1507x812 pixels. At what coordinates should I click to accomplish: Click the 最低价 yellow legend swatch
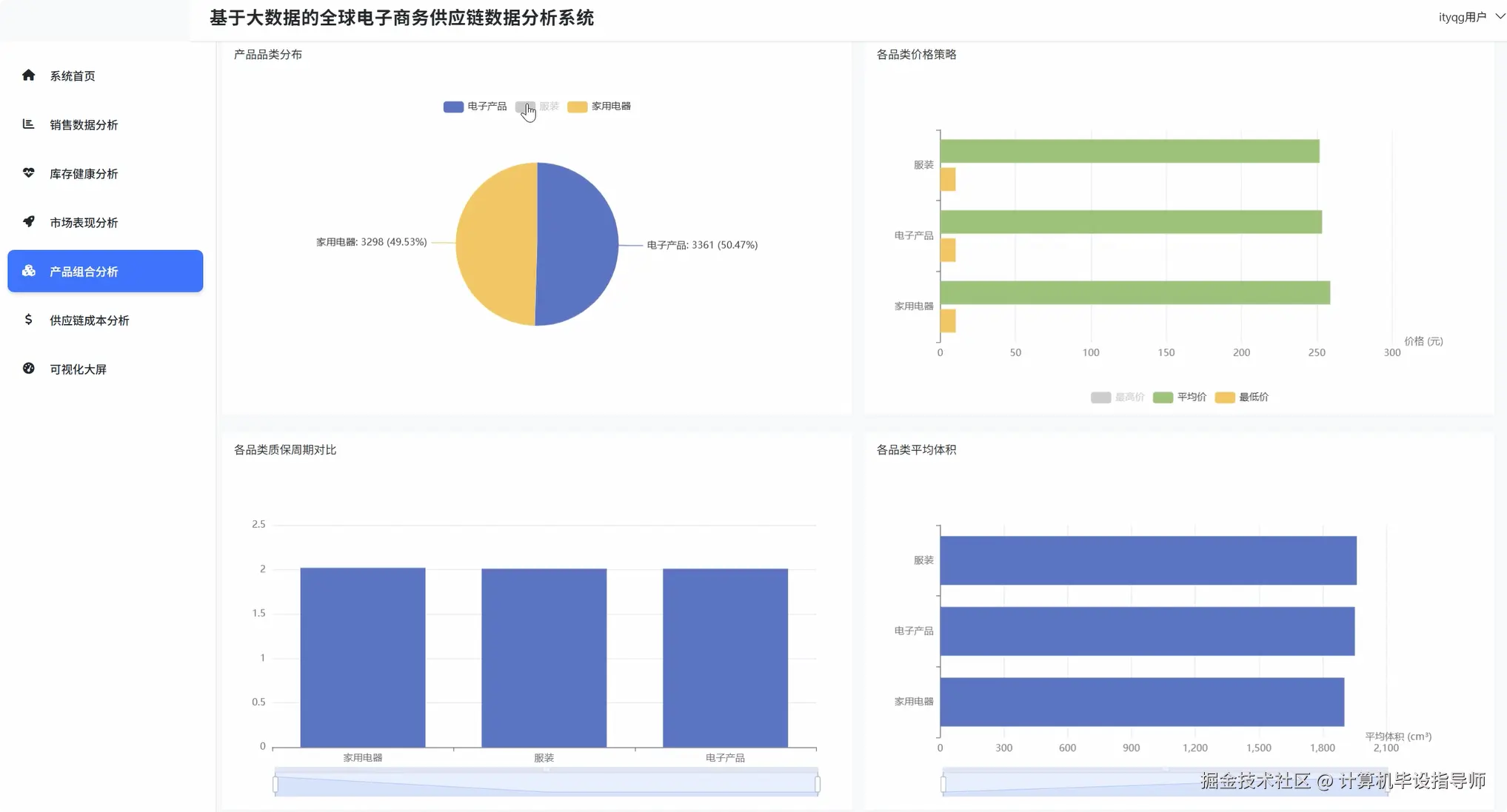[1225, 397]
